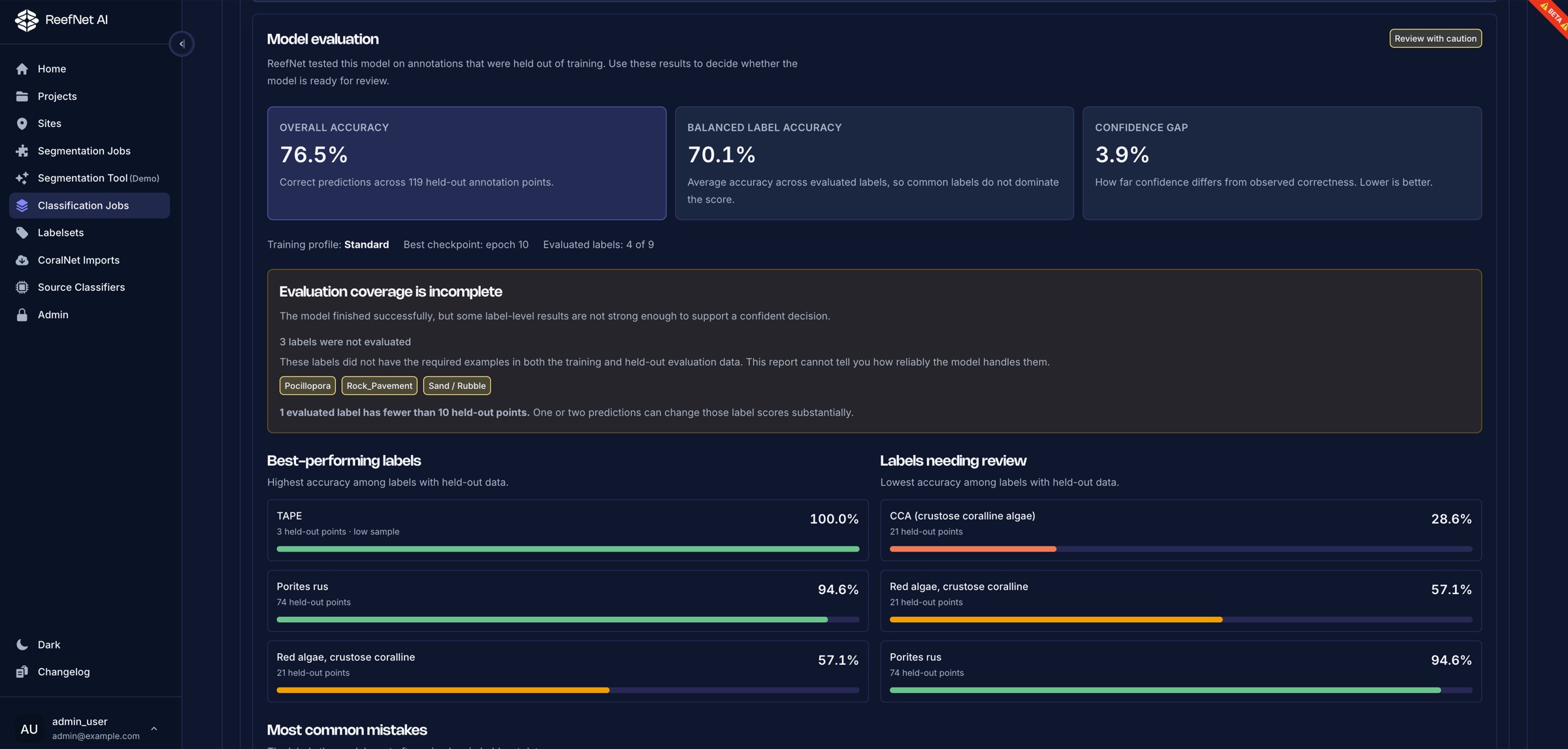Click the Sand / Rubble label chip
Screen dimensions: 1568x749
[x=457, y=386]
